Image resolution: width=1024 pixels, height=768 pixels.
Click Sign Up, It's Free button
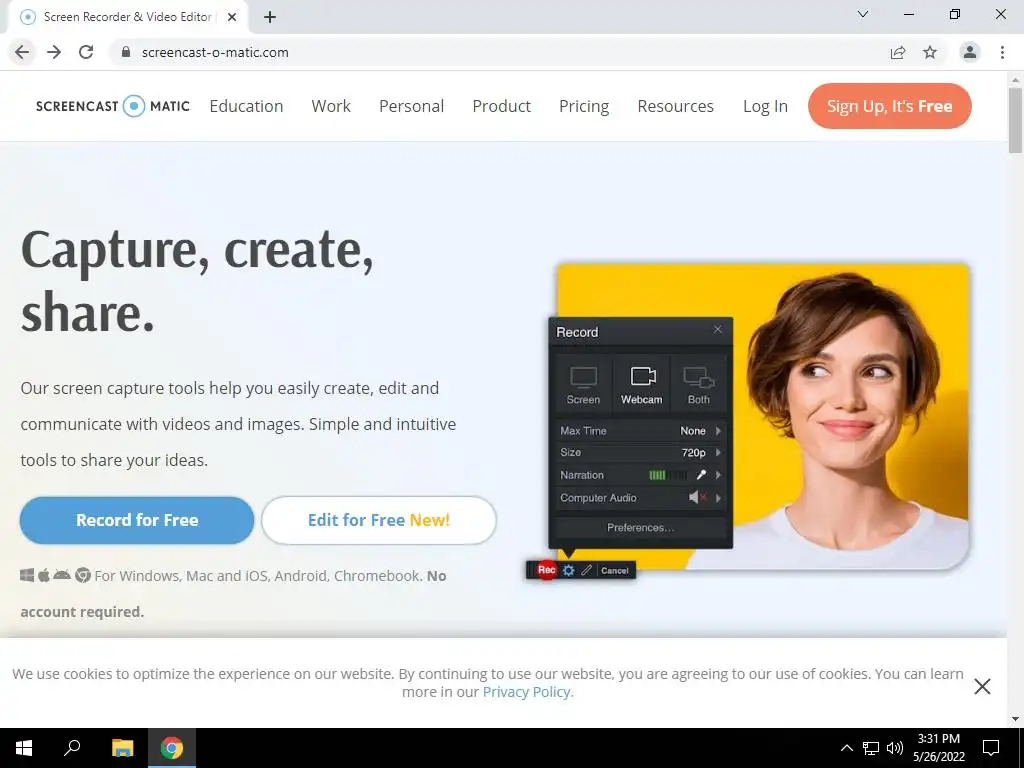(889, 106)
